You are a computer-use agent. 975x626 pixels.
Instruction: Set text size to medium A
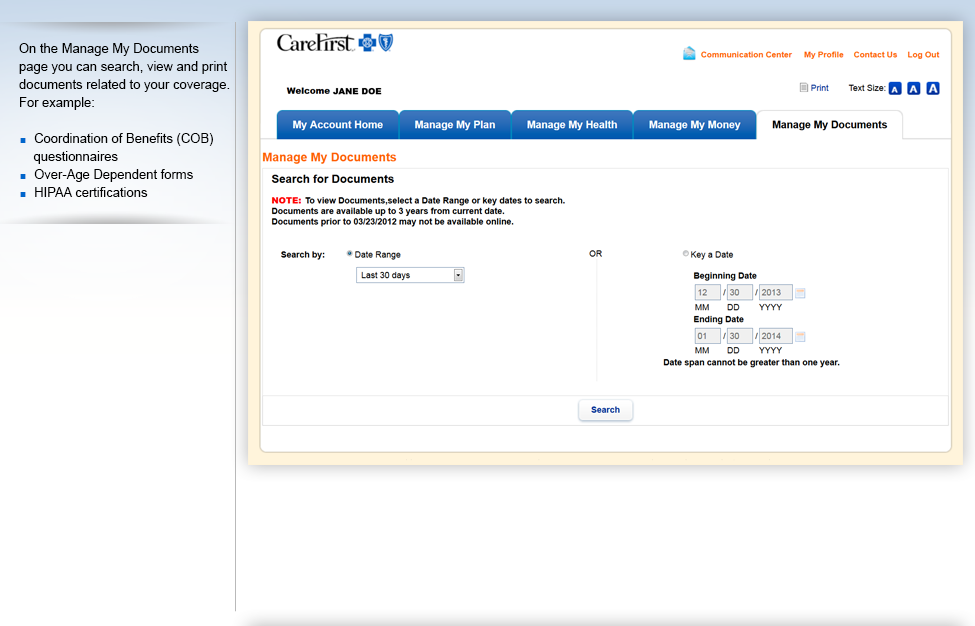coord(913,88)
